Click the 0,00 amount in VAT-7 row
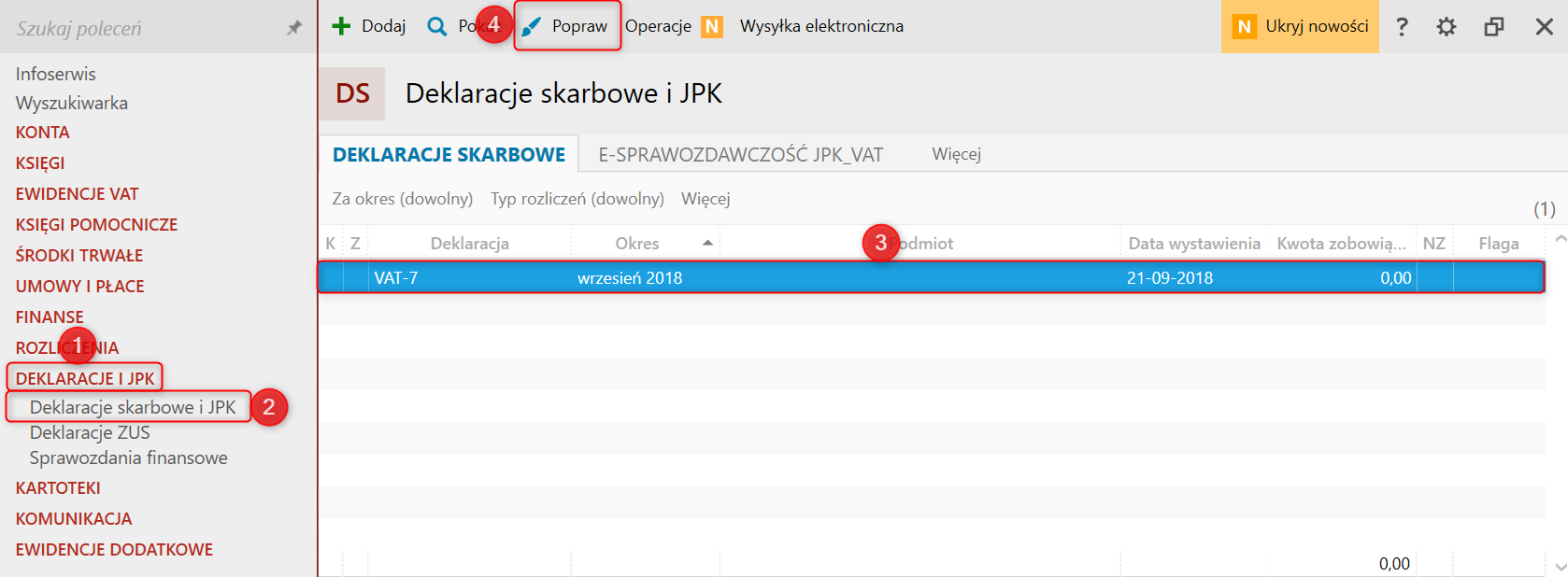 pyautogui.click(x=1396, y=277)
